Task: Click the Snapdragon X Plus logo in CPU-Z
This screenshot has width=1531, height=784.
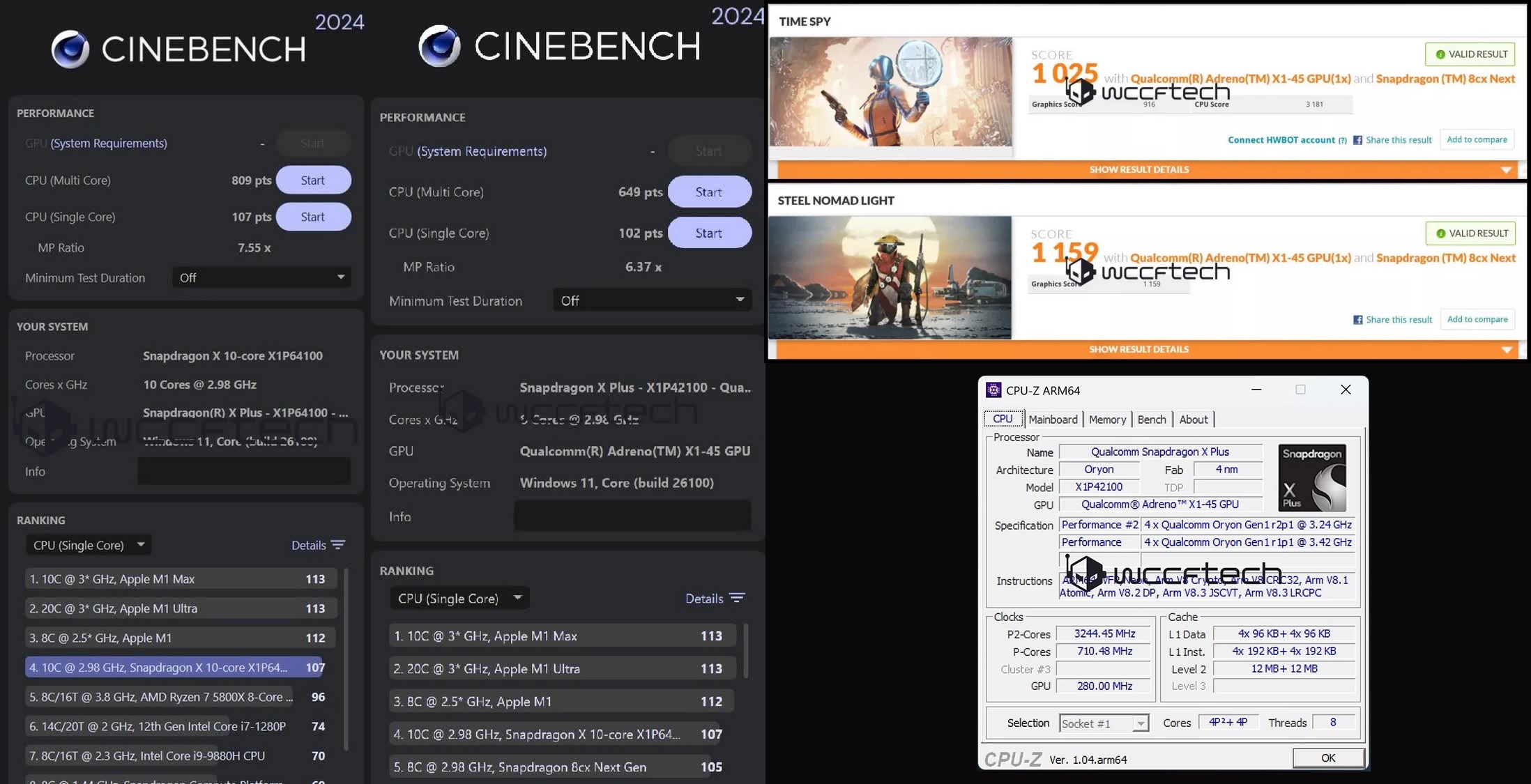Action: 1312,478
